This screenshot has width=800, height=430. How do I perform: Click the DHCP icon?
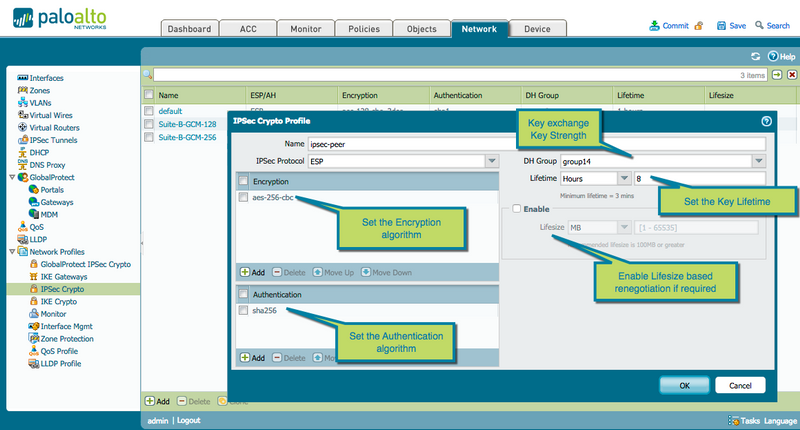tap(22, 152)
